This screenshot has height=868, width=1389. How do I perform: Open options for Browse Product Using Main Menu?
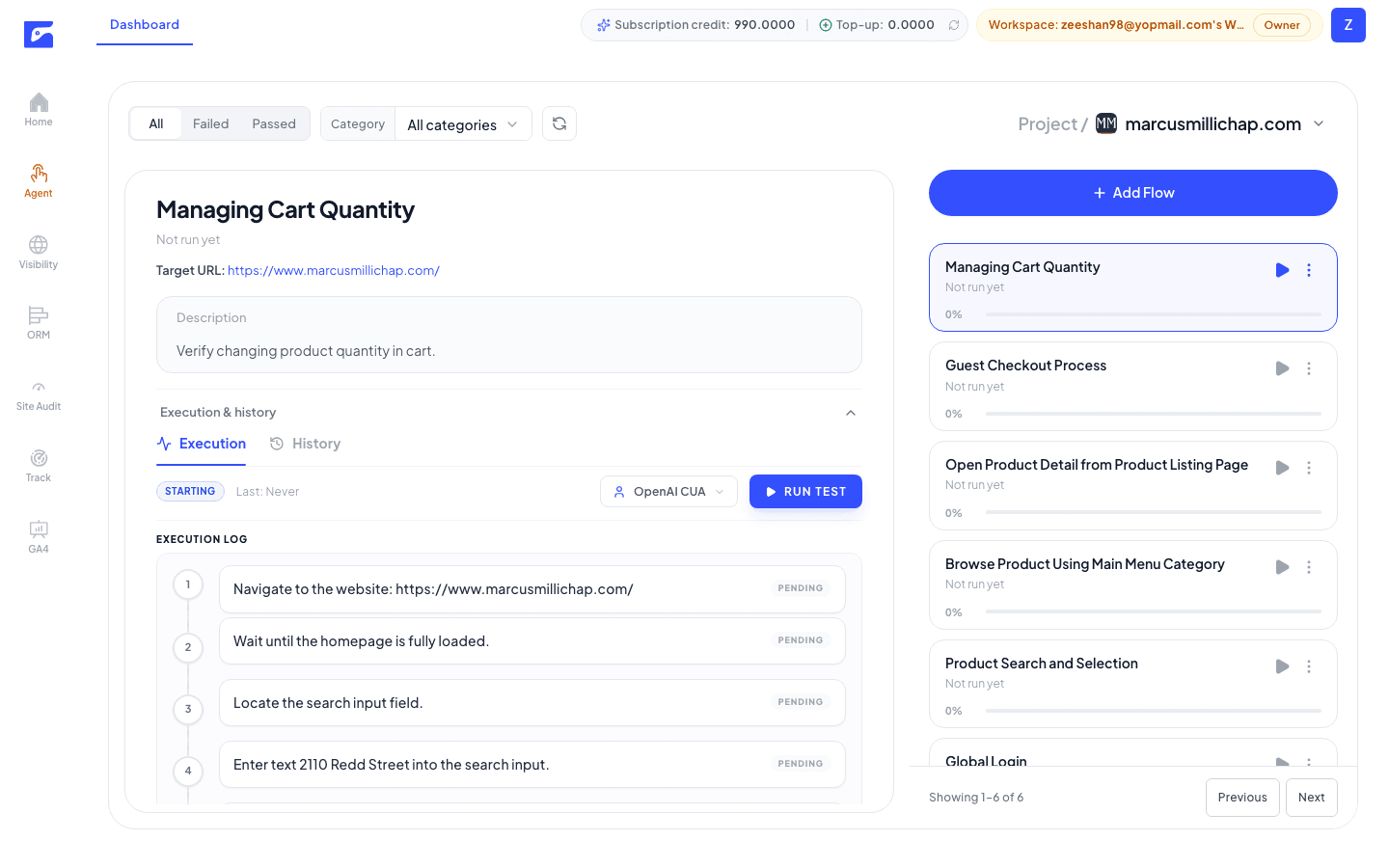1309,567
